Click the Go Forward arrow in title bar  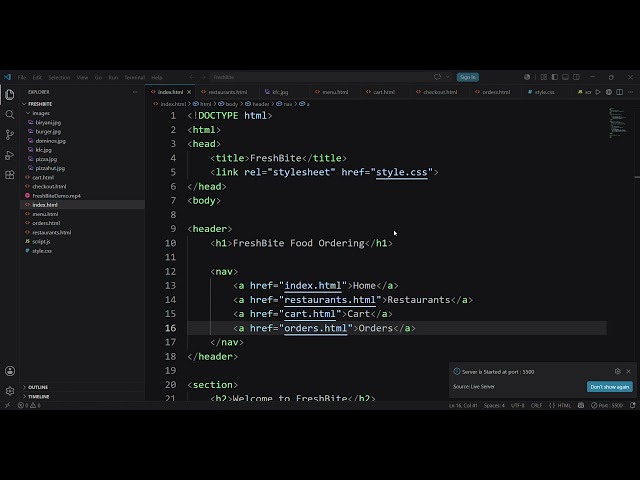pos(203,77)
